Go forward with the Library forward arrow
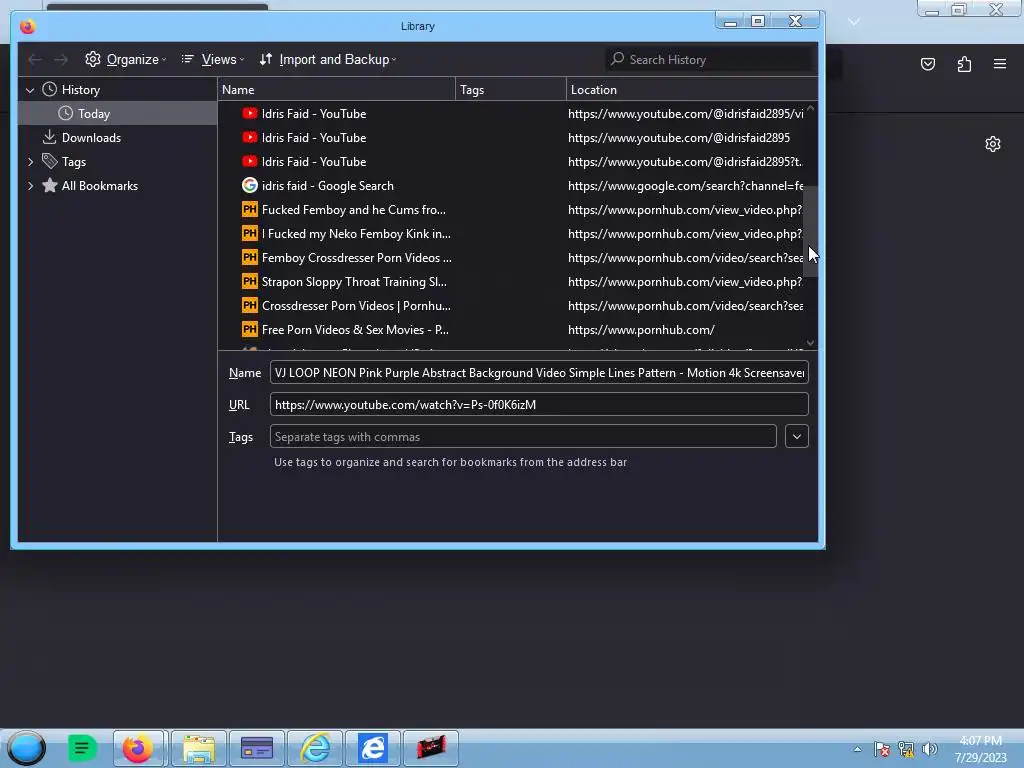This screenshot has height=768, width=1024. (x=61, y=59)
